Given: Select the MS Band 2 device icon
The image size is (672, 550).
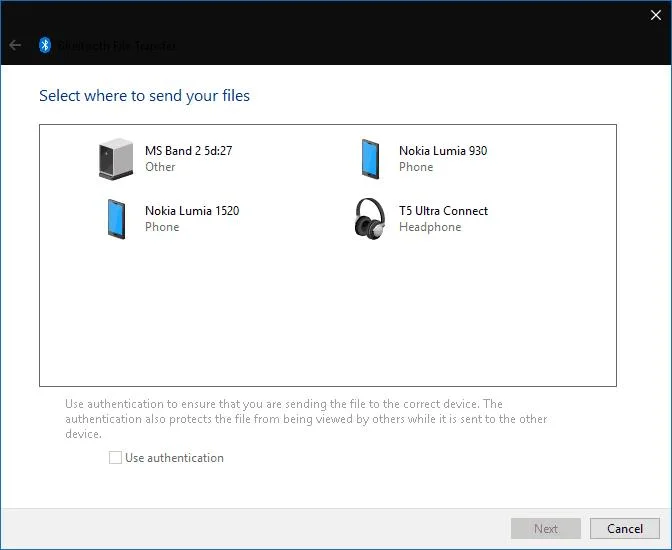Looking at the screenshot, I should point(116,159).
